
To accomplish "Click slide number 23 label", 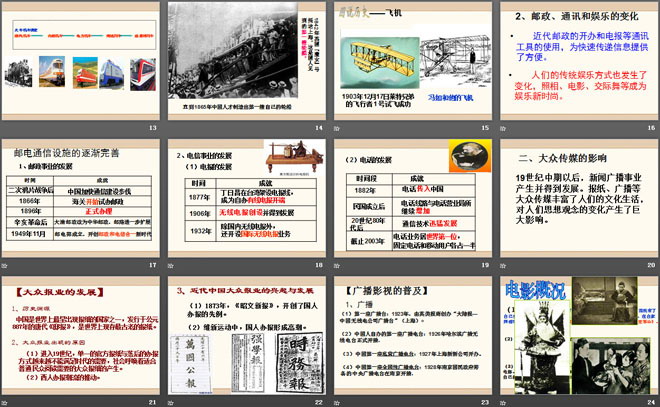I will coord(485,402).
